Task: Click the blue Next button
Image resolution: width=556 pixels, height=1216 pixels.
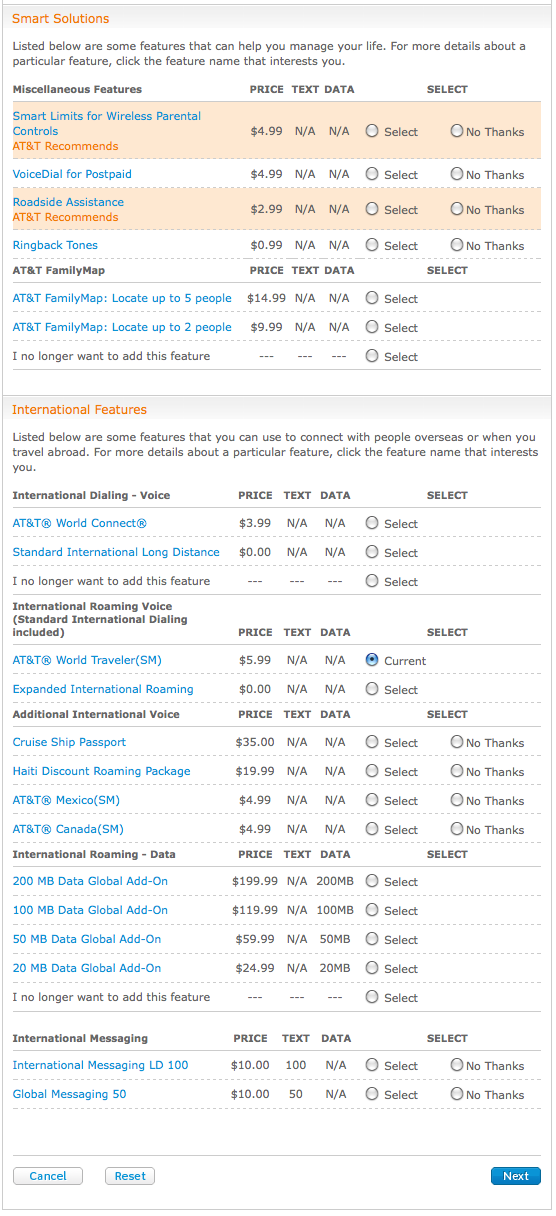Action: point(516,1176)
